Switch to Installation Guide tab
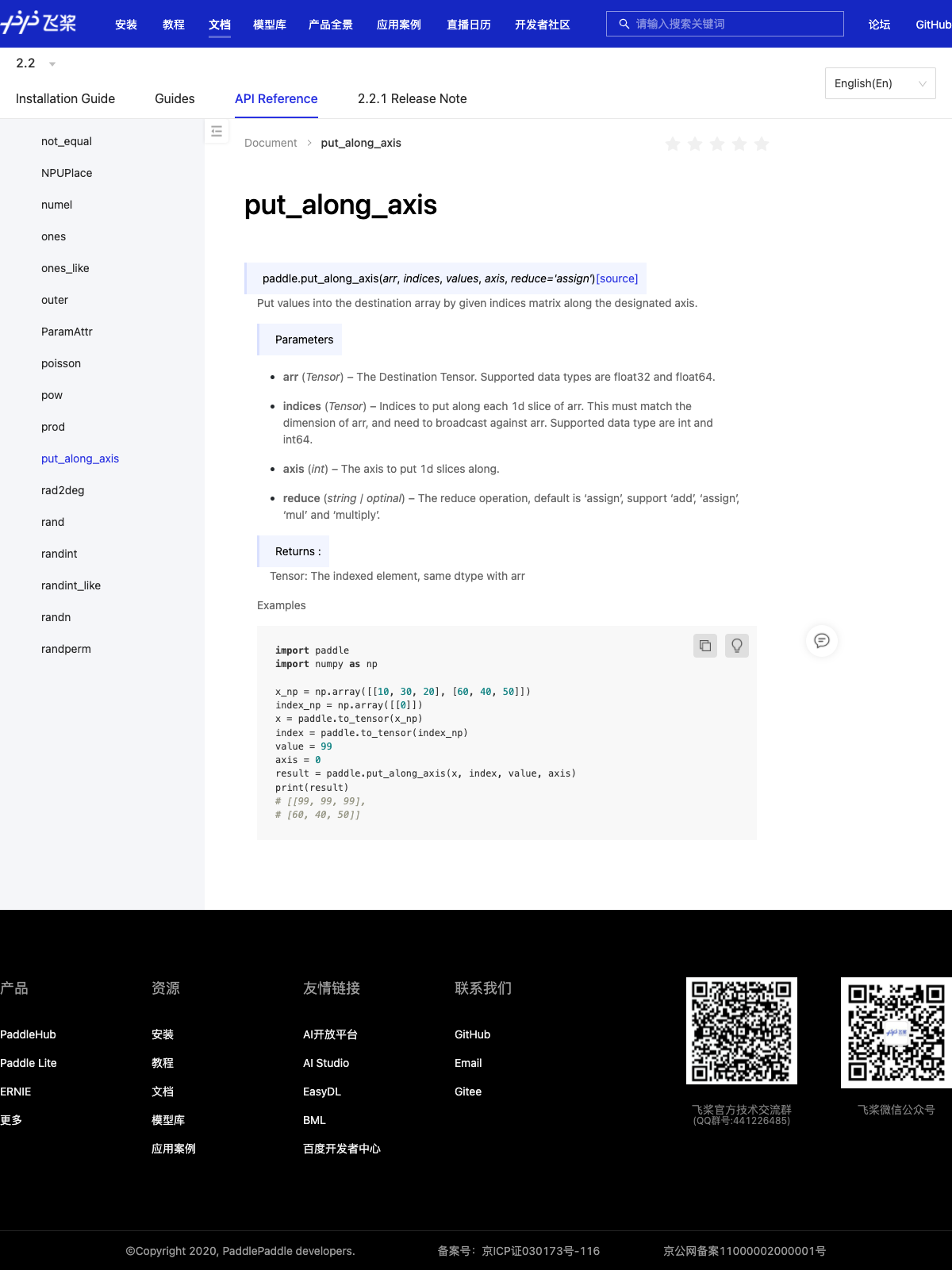The image size is (952, 1270). (65, 98)
